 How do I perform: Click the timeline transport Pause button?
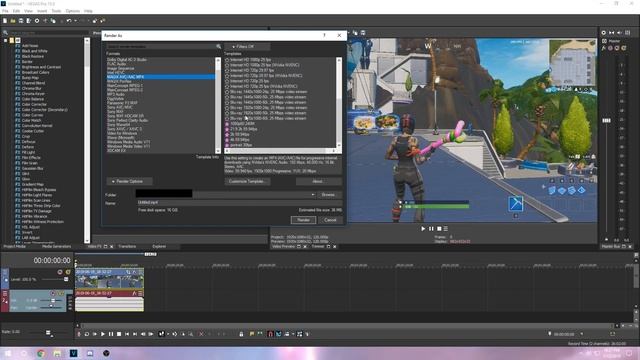(x=111, y=334)
